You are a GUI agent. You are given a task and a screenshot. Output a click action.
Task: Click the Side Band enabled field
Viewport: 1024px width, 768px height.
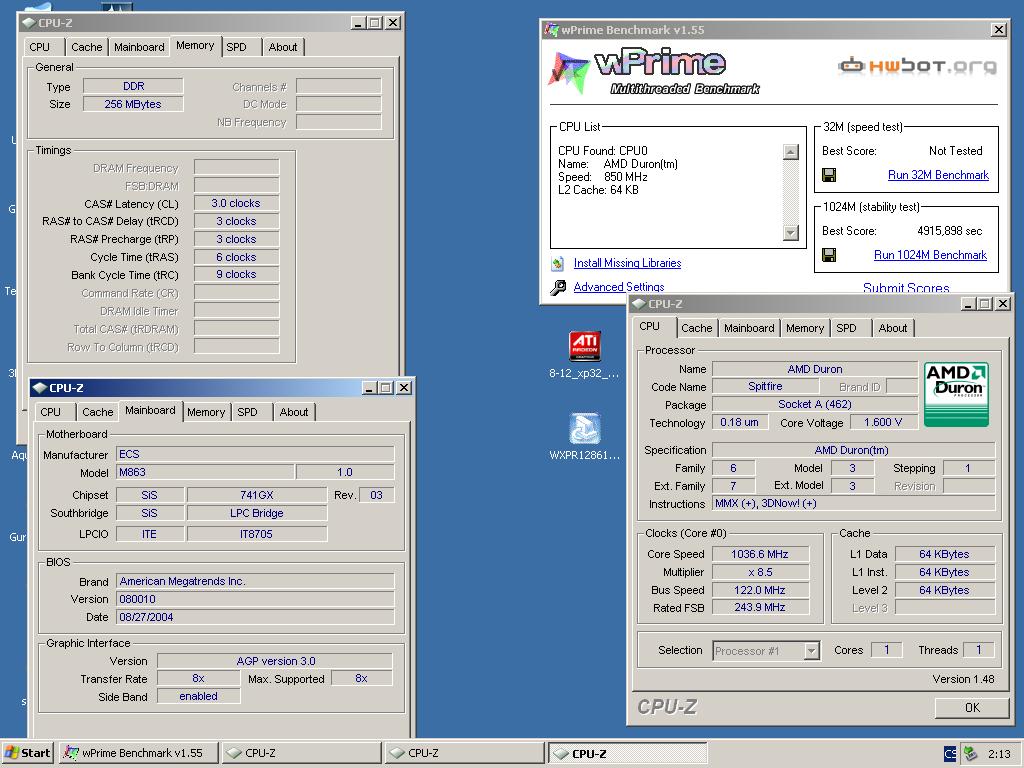199,696
